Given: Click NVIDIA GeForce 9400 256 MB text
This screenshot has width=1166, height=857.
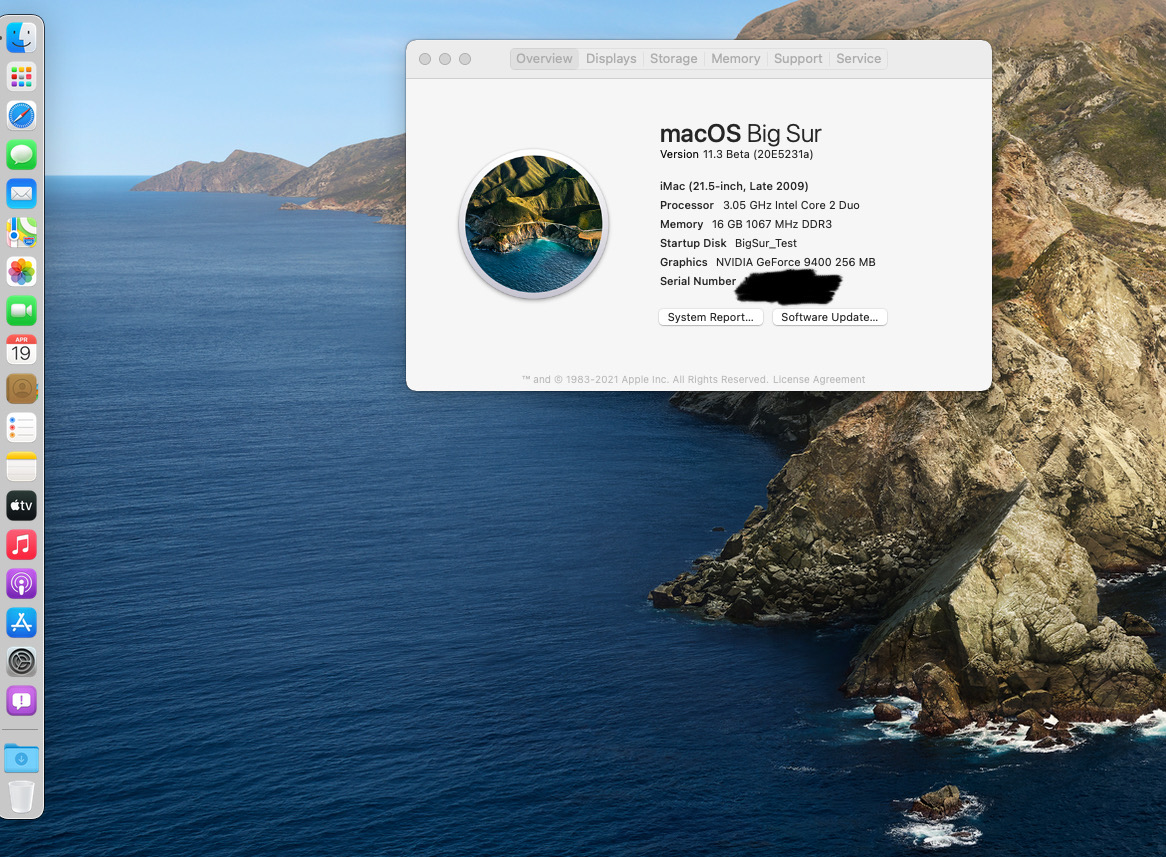Looking at the screenshot, I should 796,262.
